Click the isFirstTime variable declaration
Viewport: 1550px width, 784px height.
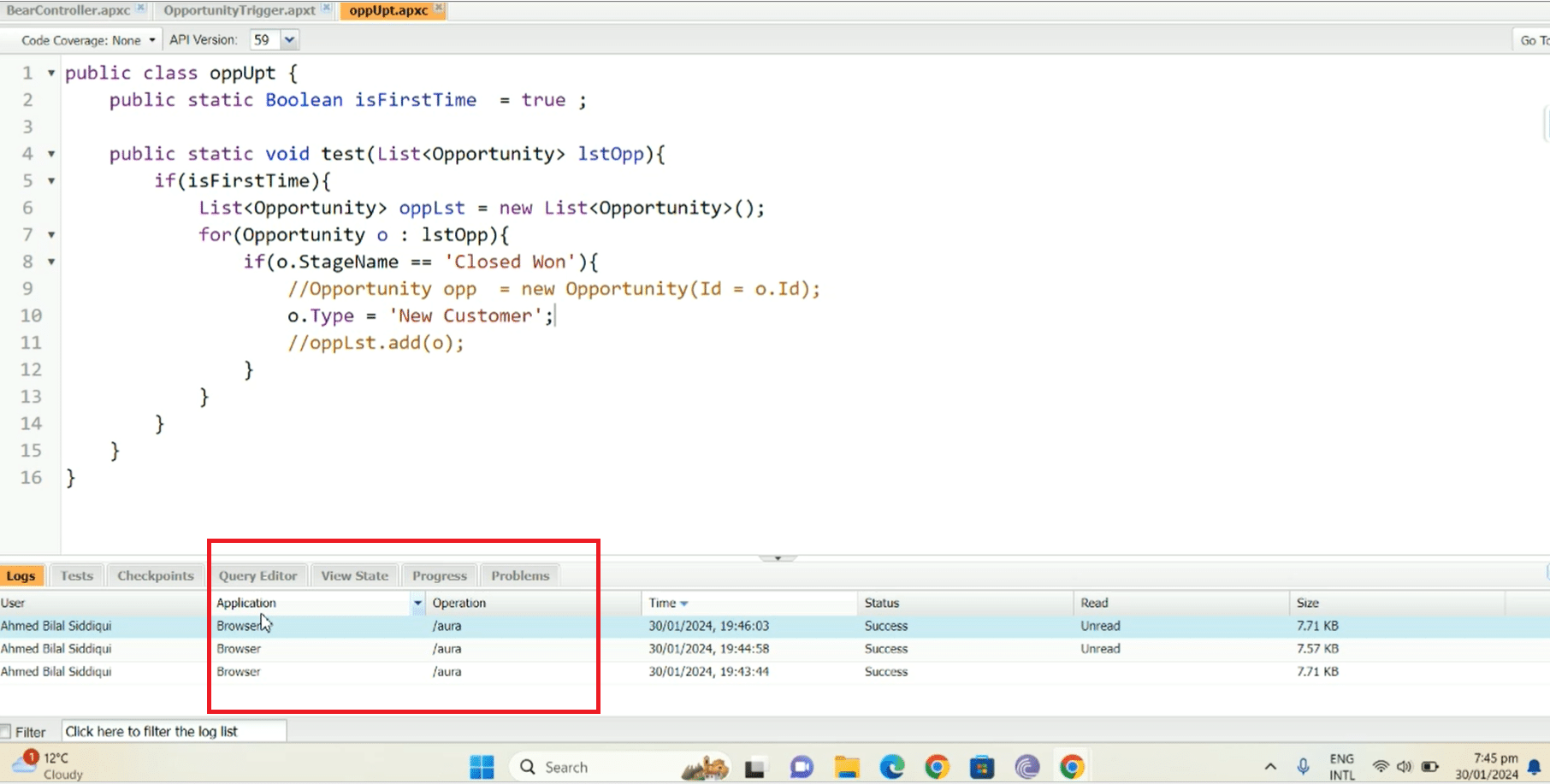pos(416,100)
